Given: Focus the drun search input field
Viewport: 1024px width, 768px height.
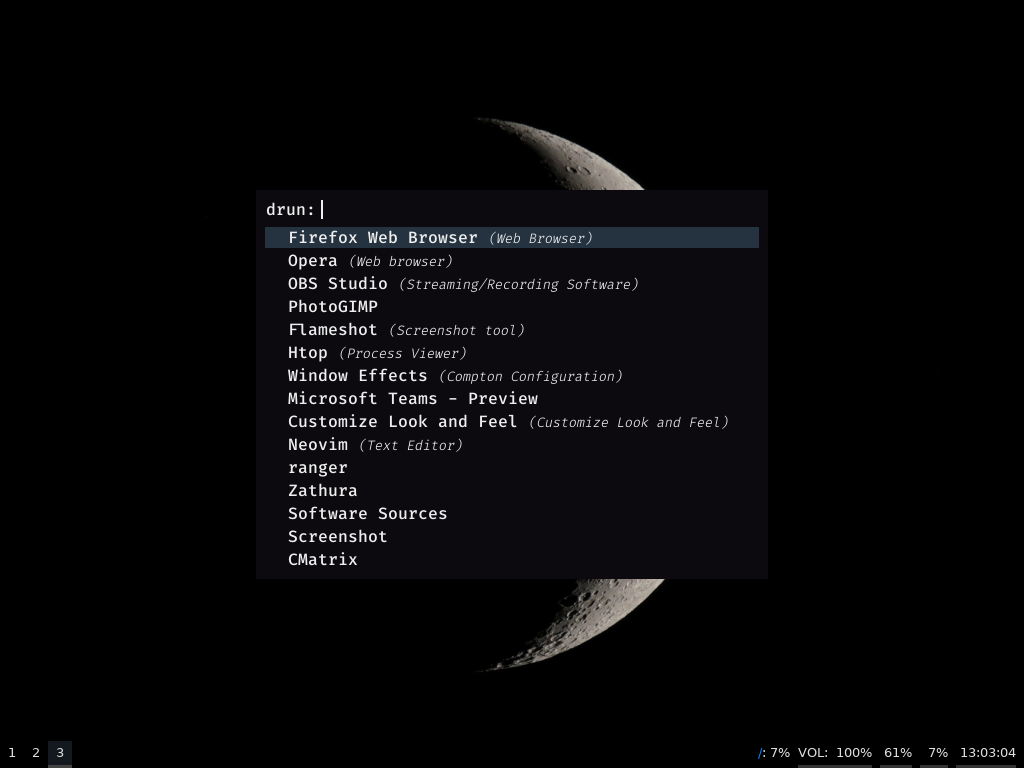Looking at the screenshot, I should point(539,210).
